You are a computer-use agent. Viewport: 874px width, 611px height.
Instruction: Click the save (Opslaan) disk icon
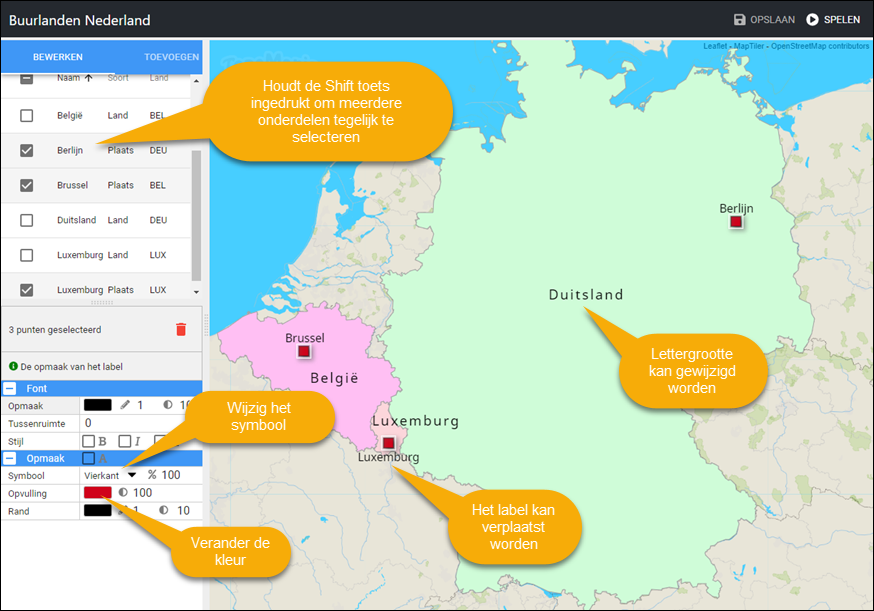[740, 20]
